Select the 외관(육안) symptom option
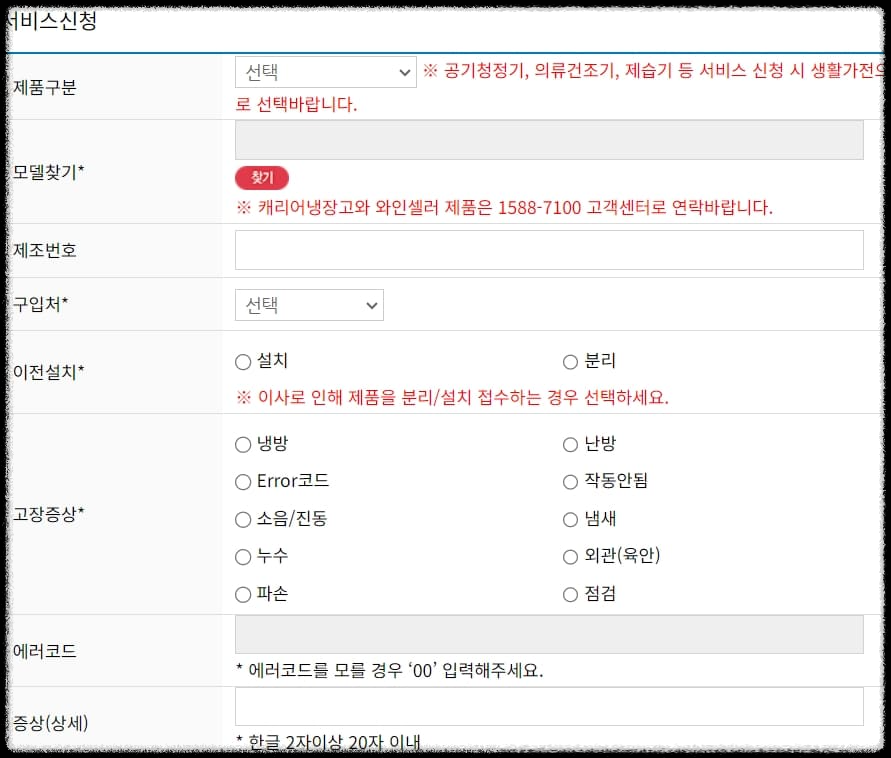 (x=569, y=557)
